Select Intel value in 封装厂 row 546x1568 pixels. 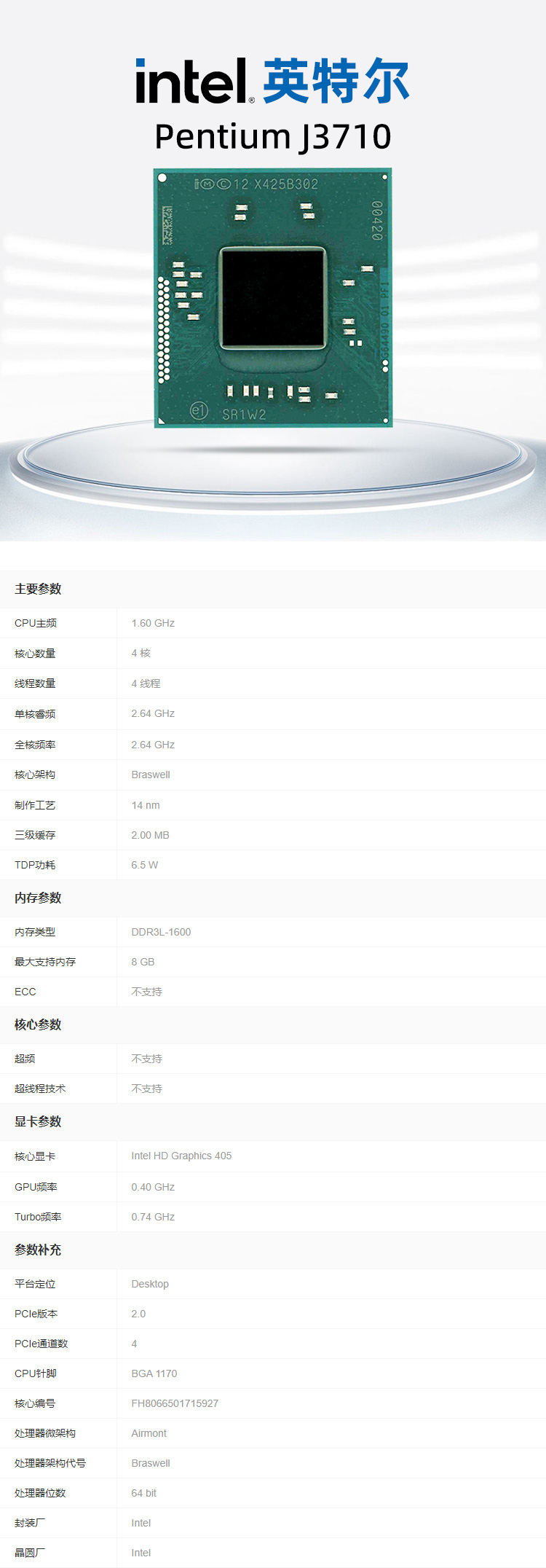[x=141, y=1523]
